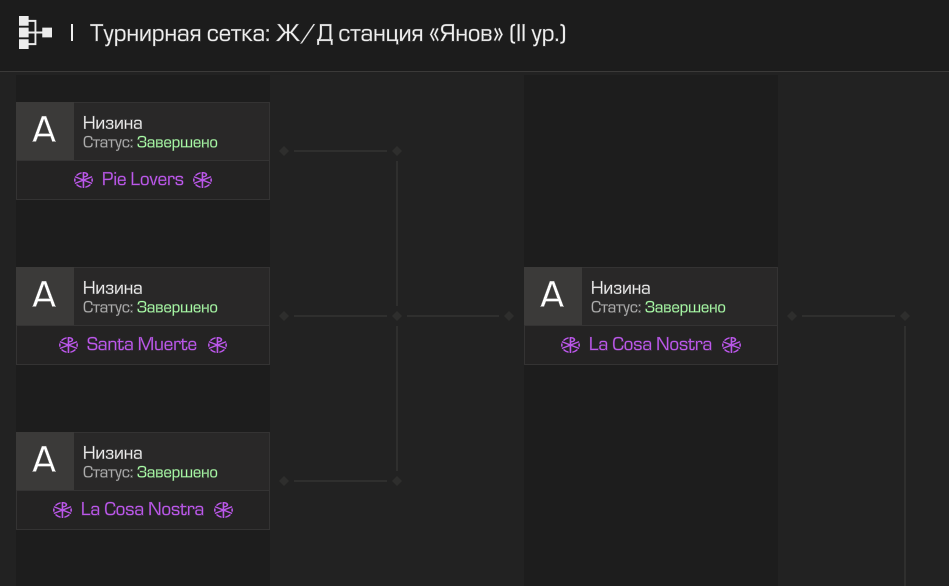Open second-round La Cosa Nostra winner link
The width and height of the screenshot is (949, 586).
(x=651, y=344)
